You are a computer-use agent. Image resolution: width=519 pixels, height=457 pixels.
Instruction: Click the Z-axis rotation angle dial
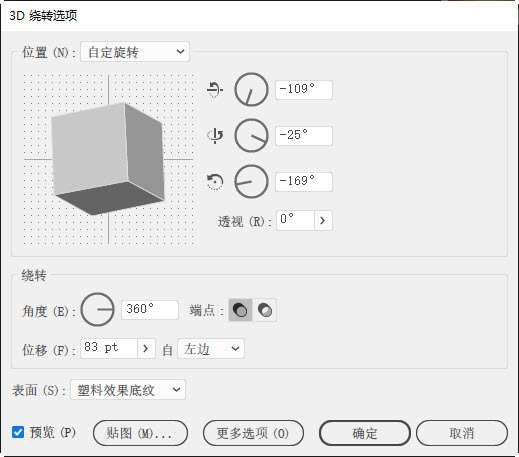point(251,181)
